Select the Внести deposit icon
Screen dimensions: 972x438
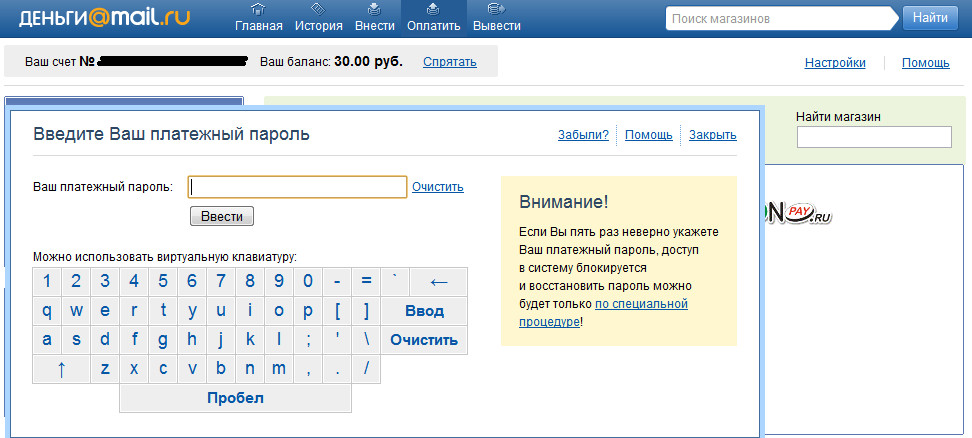(x=374, y=10)
